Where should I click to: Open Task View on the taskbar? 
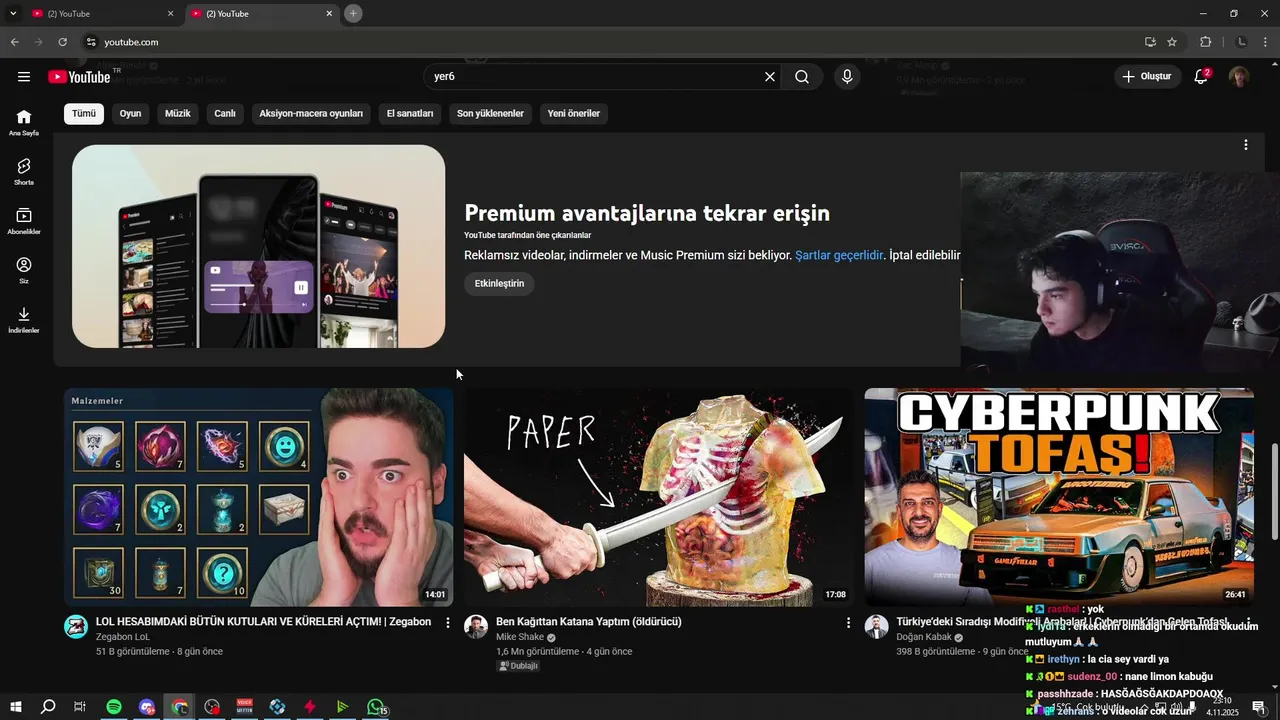(x=80, y=707)
